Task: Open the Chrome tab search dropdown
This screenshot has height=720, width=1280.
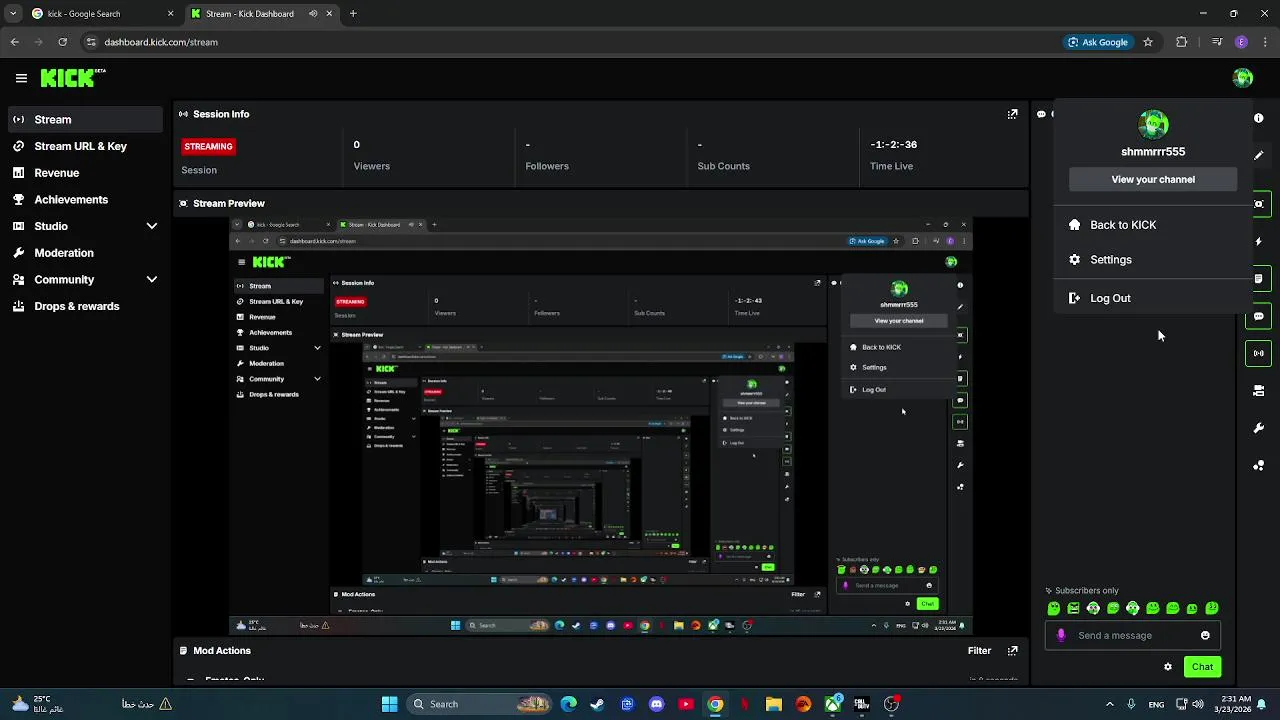Action: pyautogui.click(x=13, y=14)
